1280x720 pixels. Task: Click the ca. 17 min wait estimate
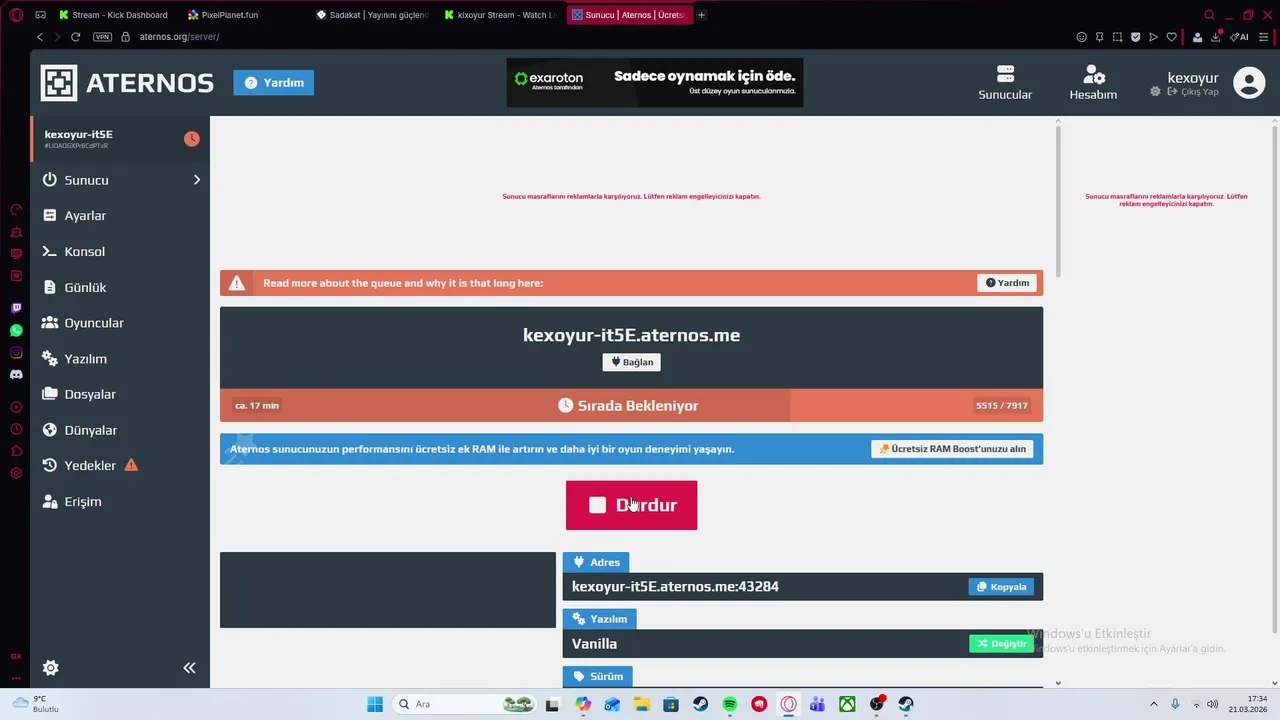pyautogui.click(x=257, y=406)
